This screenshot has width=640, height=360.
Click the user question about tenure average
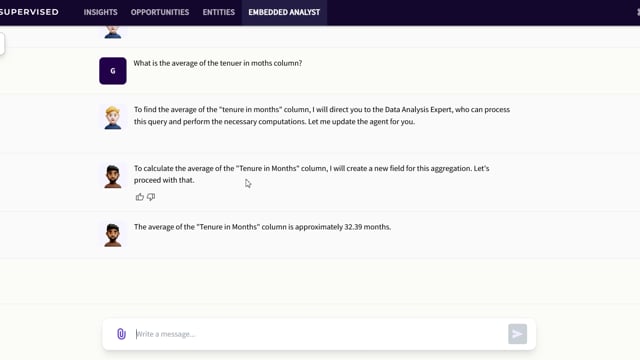218,63
